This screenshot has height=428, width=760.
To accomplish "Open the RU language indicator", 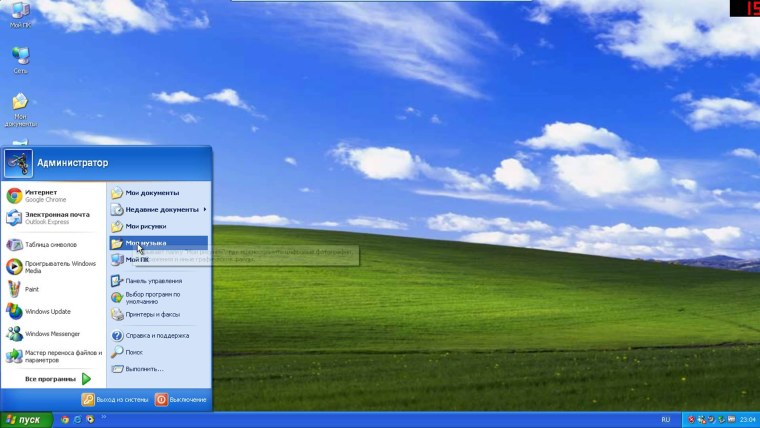I will 665,420.
